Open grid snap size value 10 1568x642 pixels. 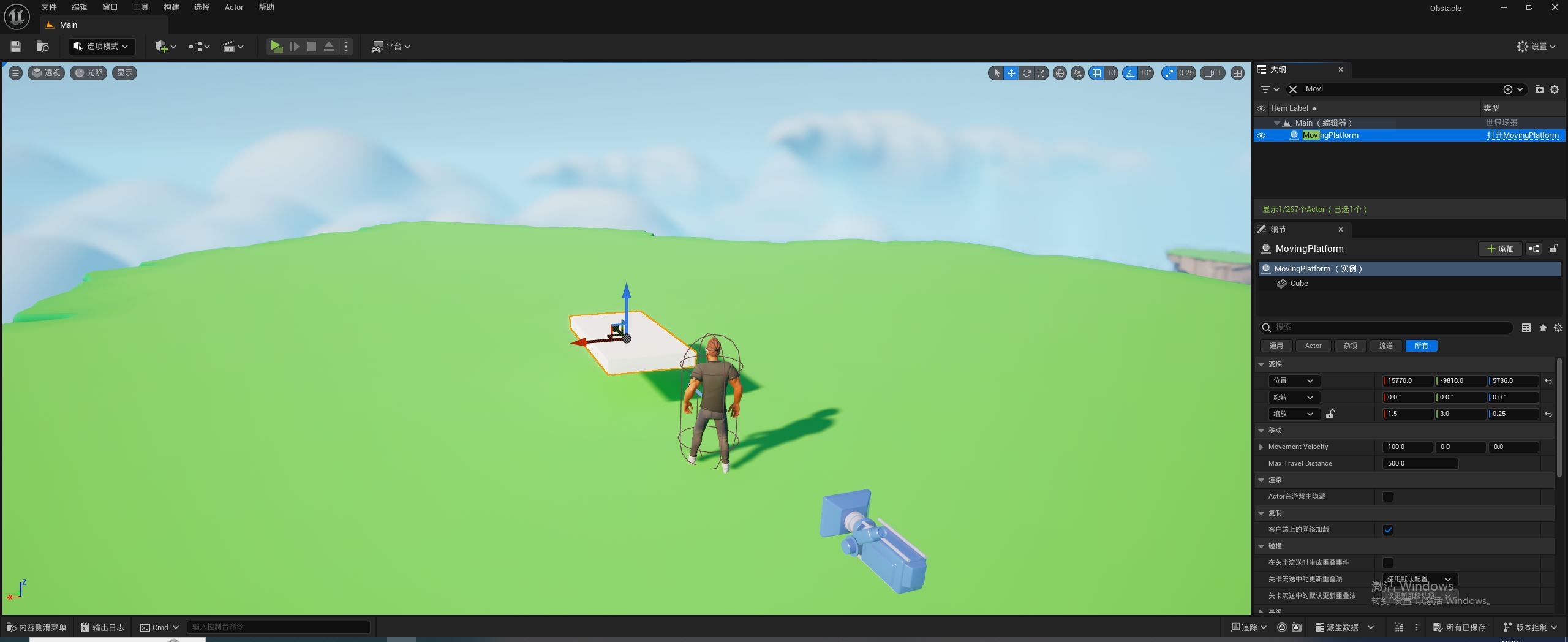[x=1111, y=73]
